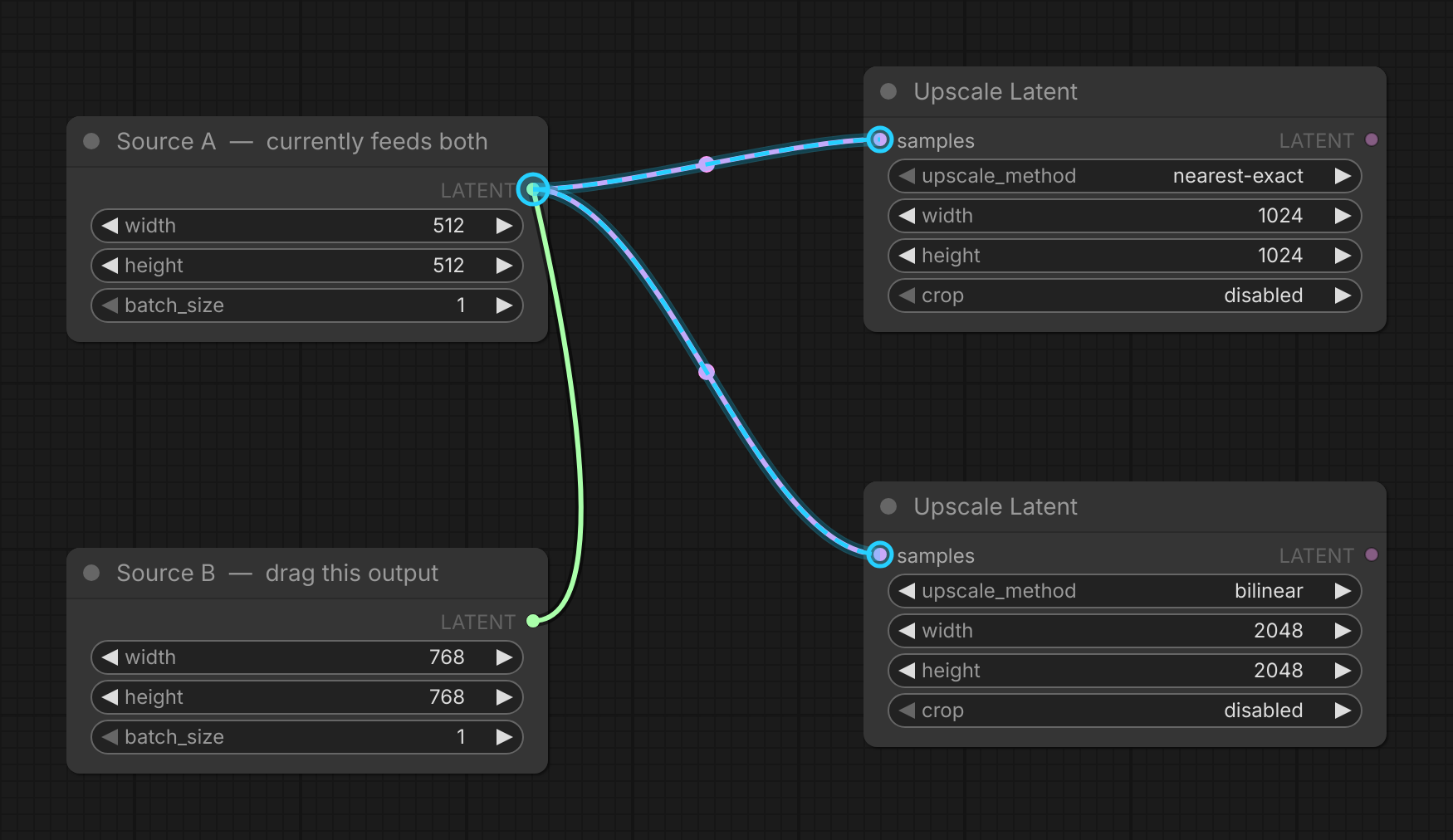Viewport: 1453px width, 840px height.
Task: Open crop dropdown in top Upscale Latent
Action: [x=1125, y=295]
